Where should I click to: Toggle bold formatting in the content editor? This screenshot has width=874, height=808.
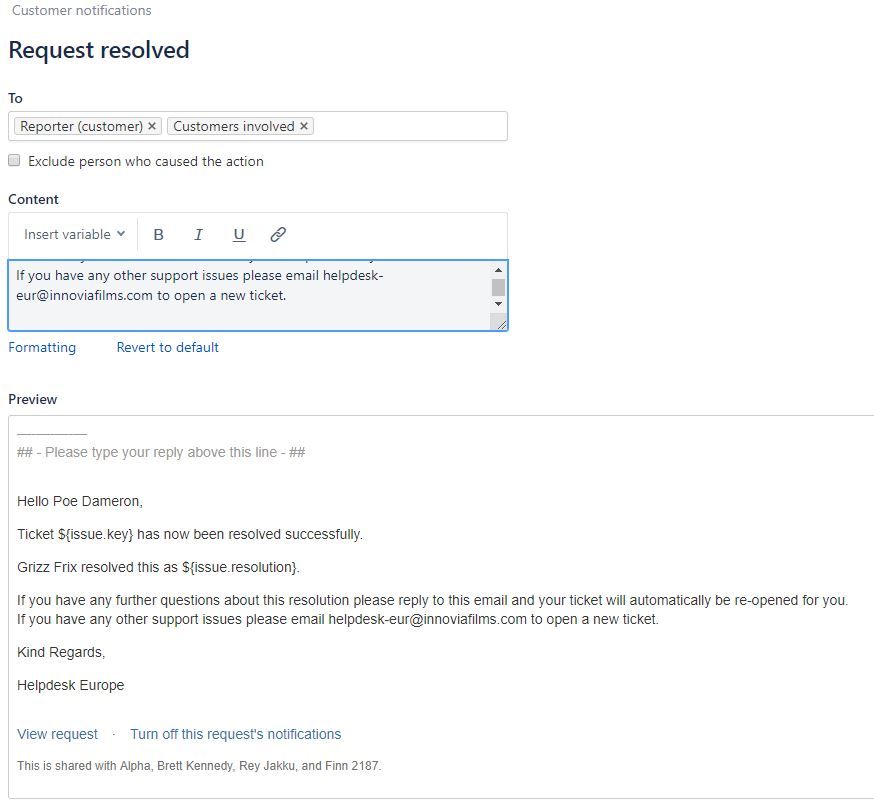pos(159,234)
